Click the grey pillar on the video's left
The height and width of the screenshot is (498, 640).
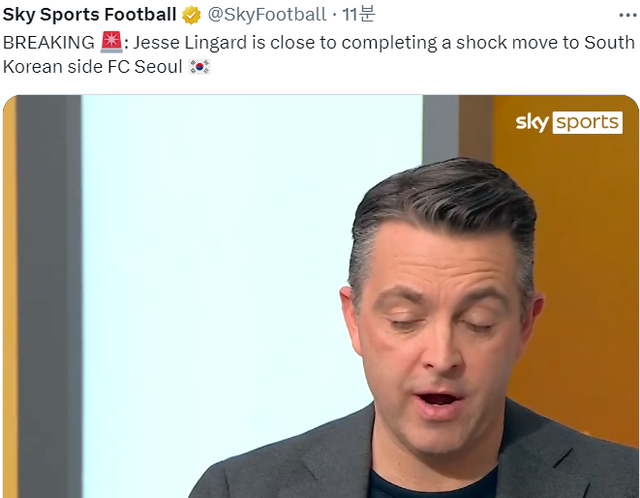[49, 296]
